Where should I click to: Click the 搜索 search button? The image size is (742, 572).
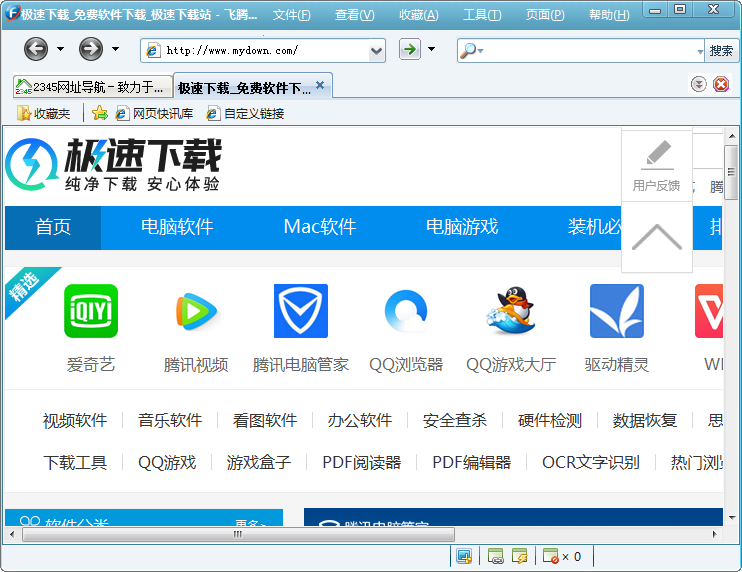tap(721, 50)
